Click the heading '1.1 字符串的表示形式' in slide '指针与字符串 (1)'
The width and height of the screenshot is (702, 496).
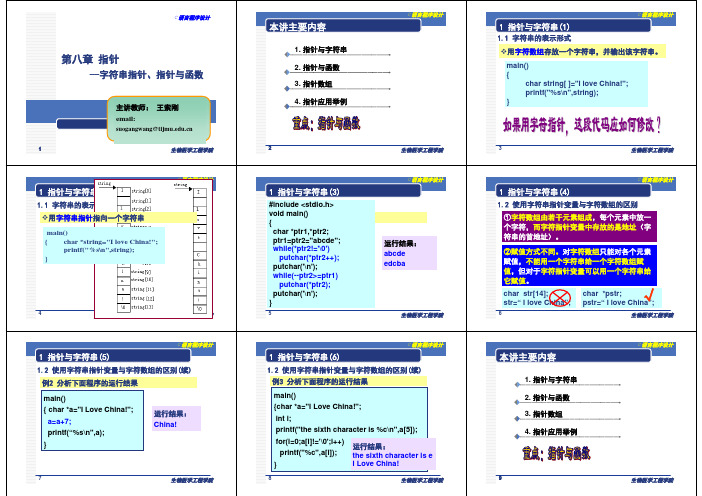click(534, 38)
